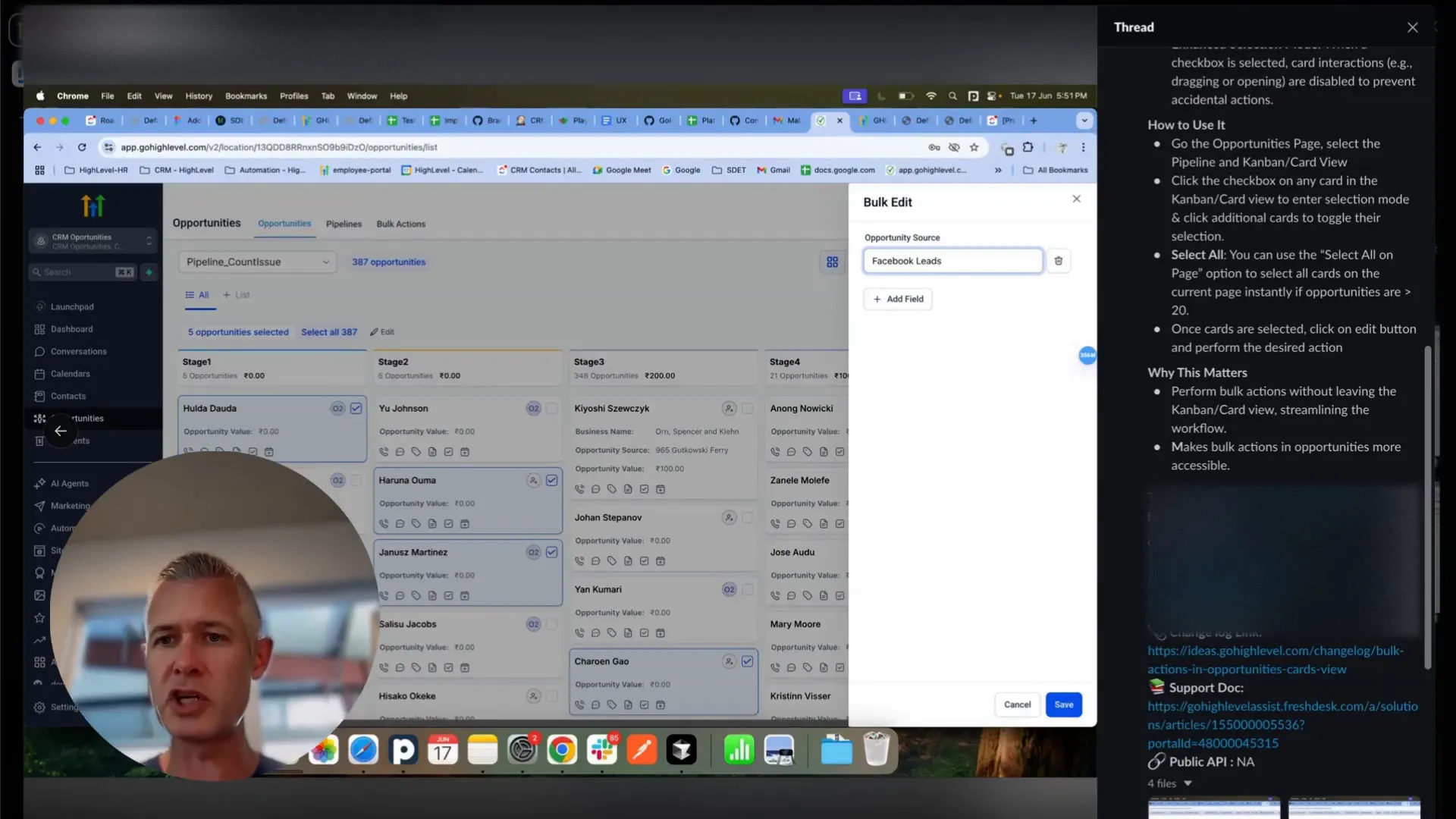
Task: Switch to the Pipelines tab
Action: [344, 224]
